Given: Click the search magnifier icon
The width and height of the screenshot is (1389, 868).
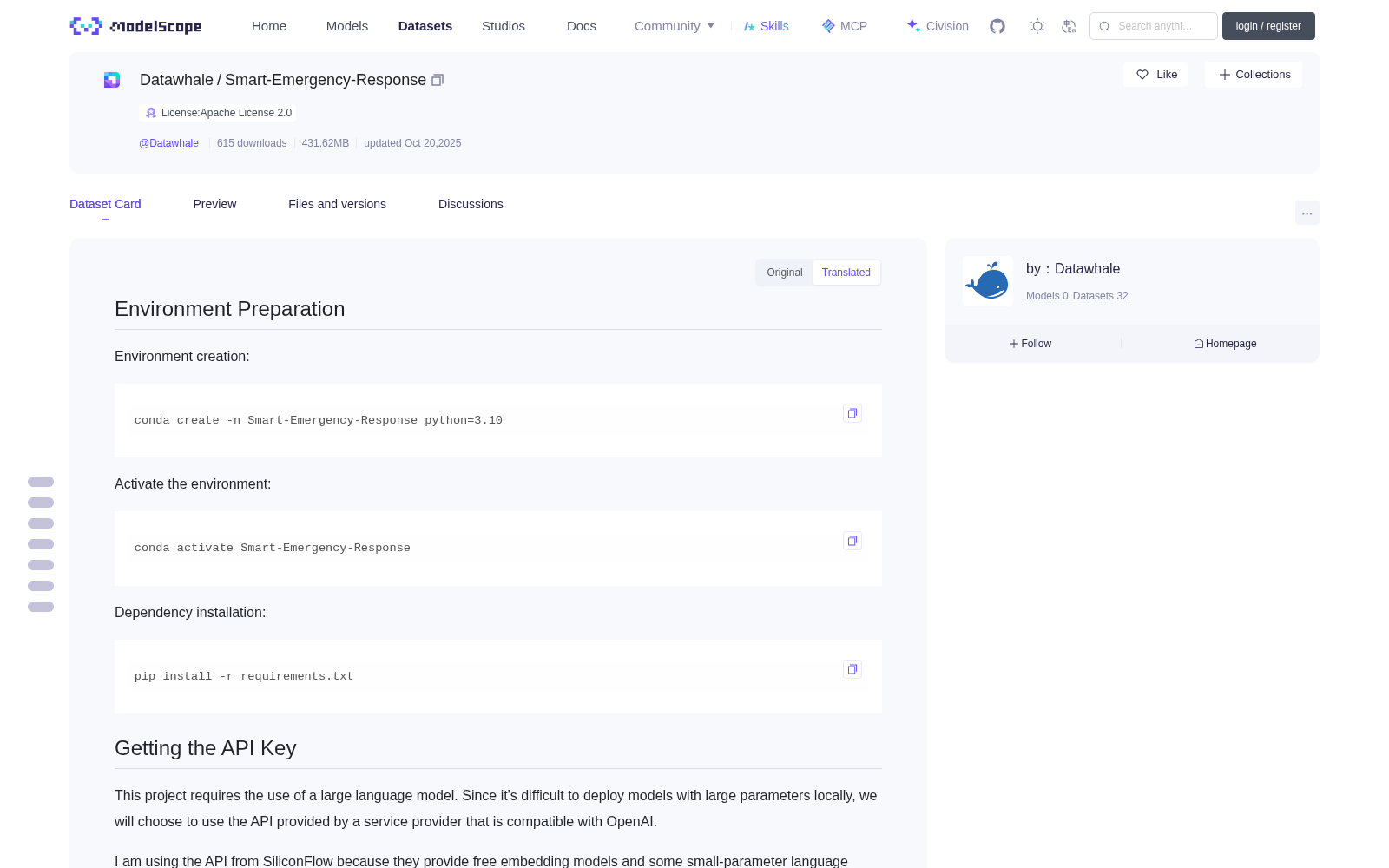Looking at the screenshot, I should [1104, 26].
